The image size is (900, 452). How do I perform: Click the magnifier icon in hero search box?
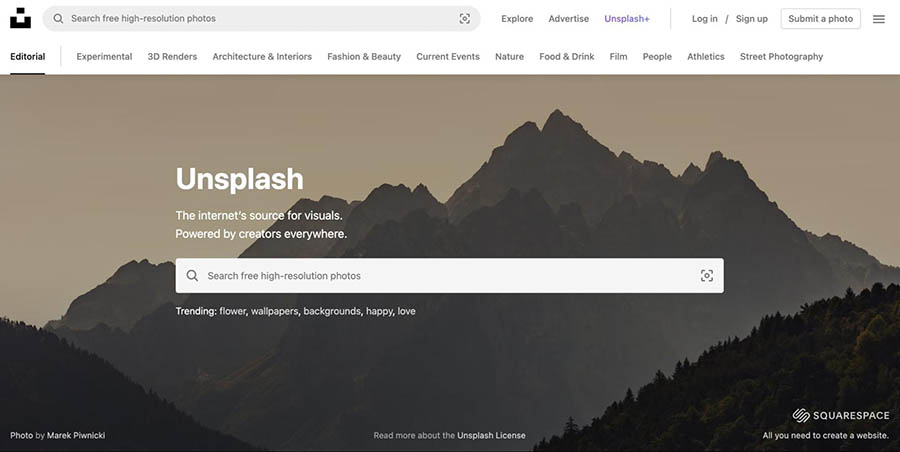(x=192, y=276)
